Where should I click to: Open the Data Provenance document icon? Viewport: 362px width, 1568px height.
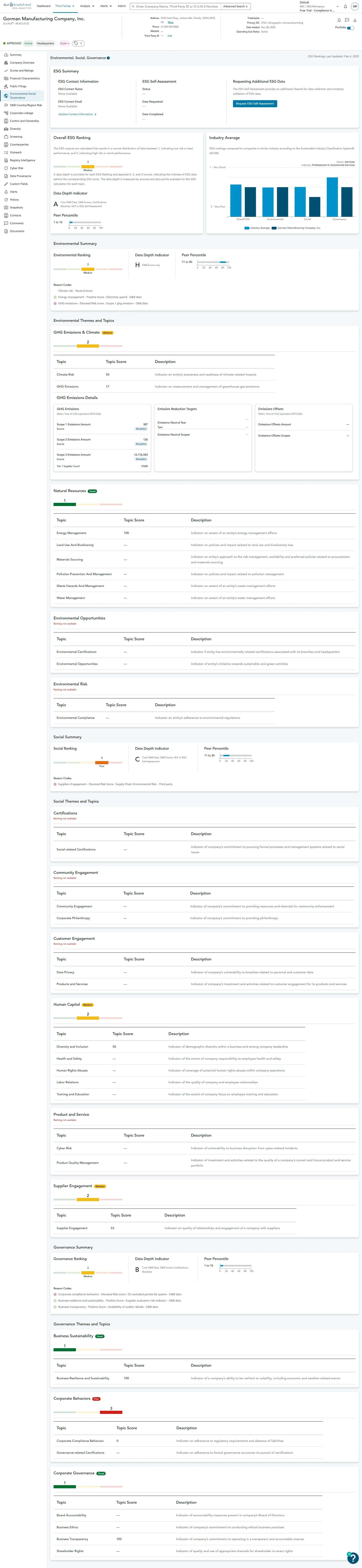(x=6, y=176)
